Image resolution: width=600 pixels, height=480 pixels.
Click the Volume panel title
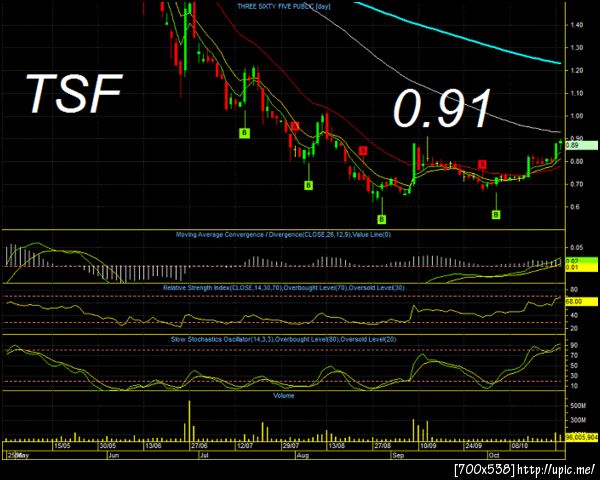[284, 395]
